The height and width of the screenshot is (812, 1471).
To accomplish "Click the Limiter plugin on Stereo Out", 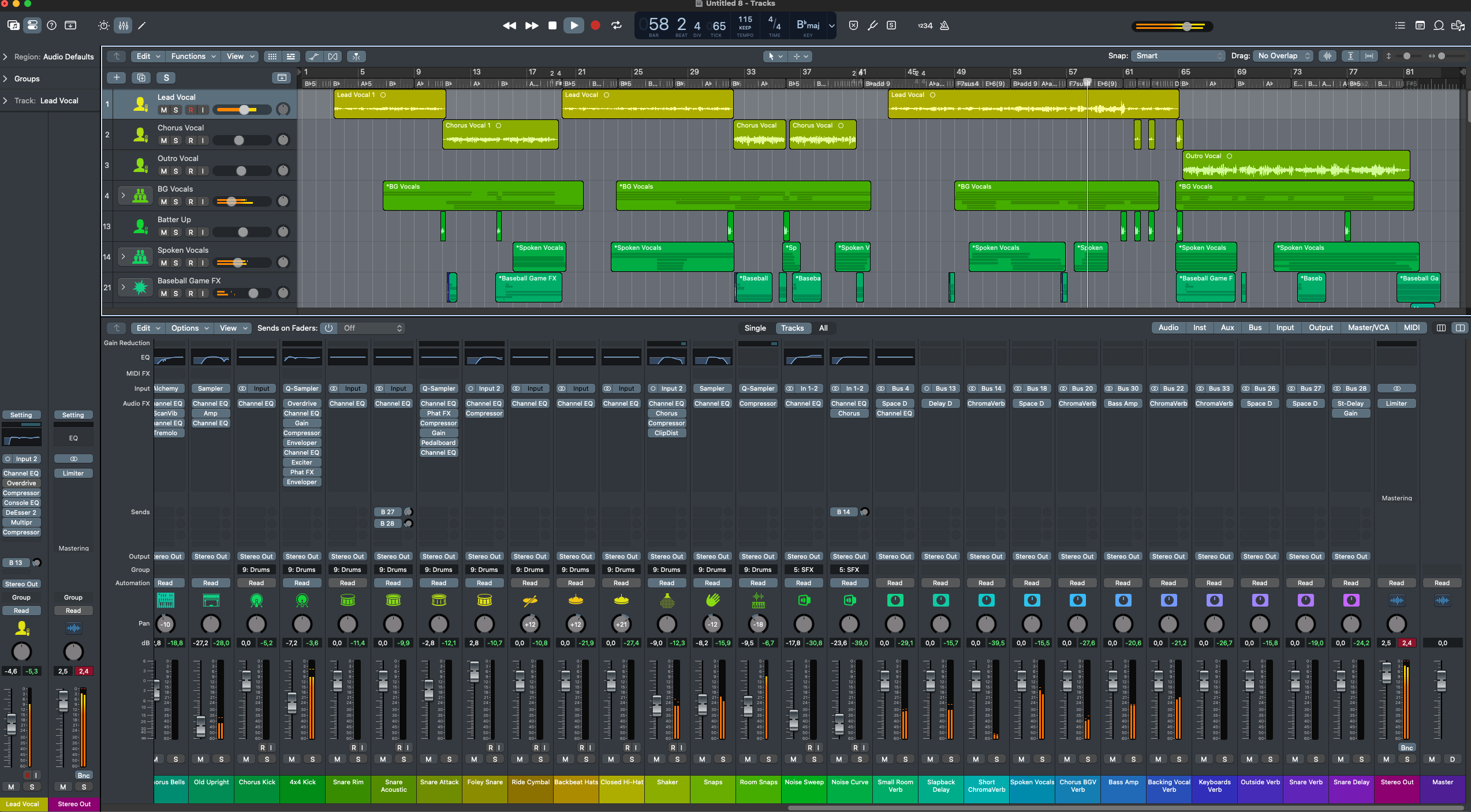I will [1396, 403].
